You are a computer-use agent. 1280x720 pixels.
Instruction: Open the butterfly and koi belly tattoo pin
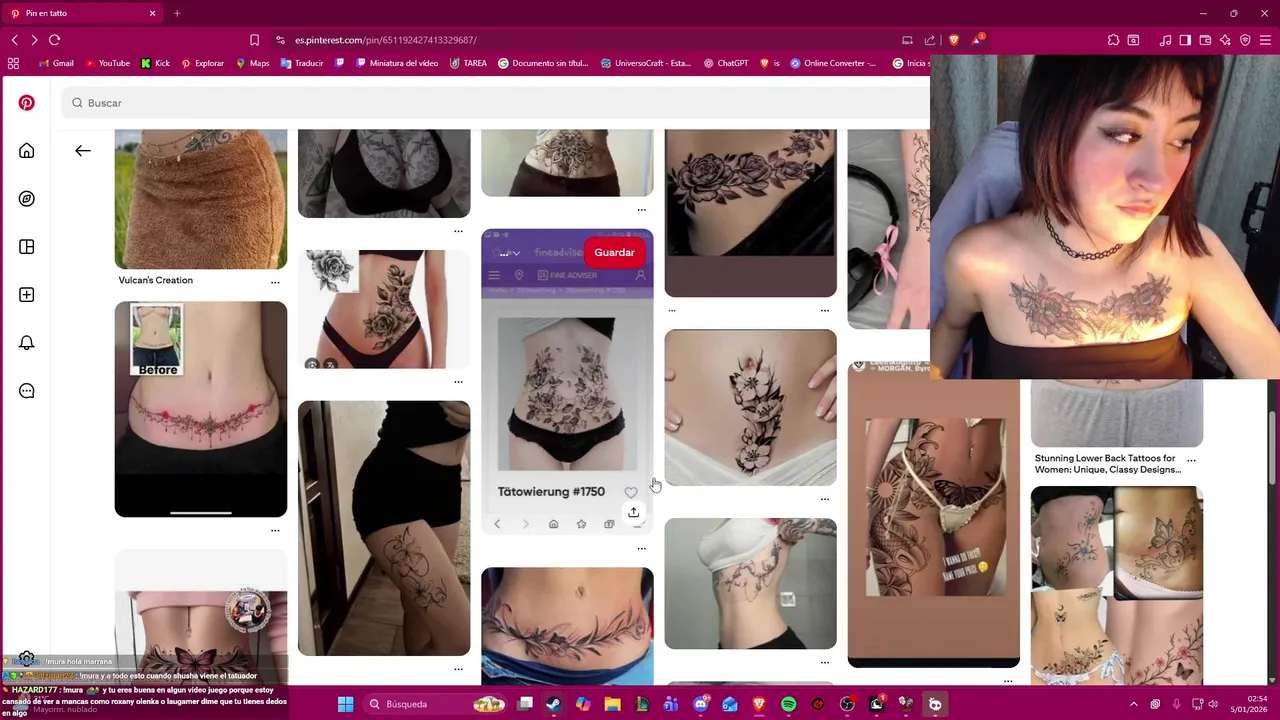pyautogui.click(x=934, y=514)
